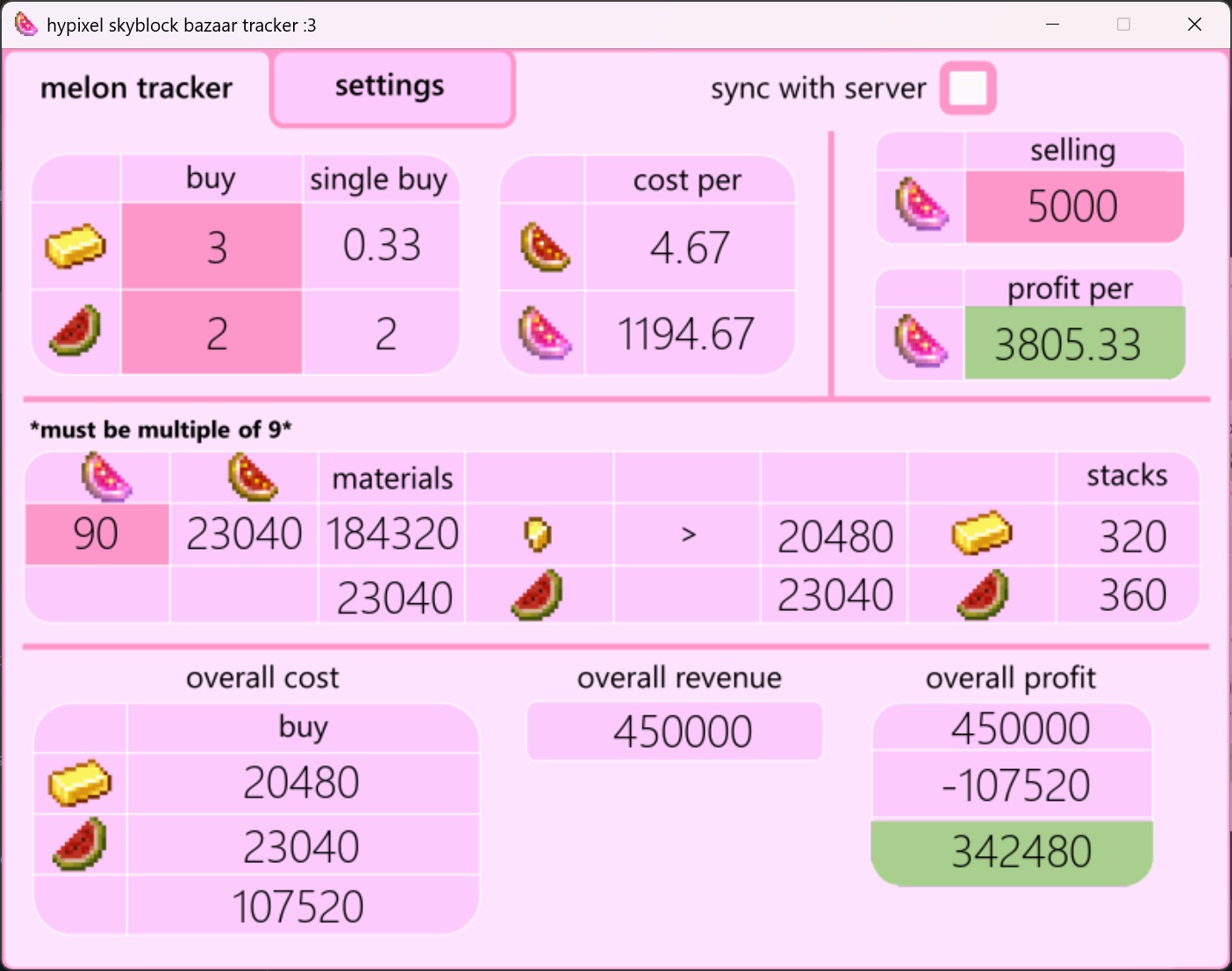1232x971 pixels.
Task: Click the negative cost value -107520
Action: tap(1015, 786)
